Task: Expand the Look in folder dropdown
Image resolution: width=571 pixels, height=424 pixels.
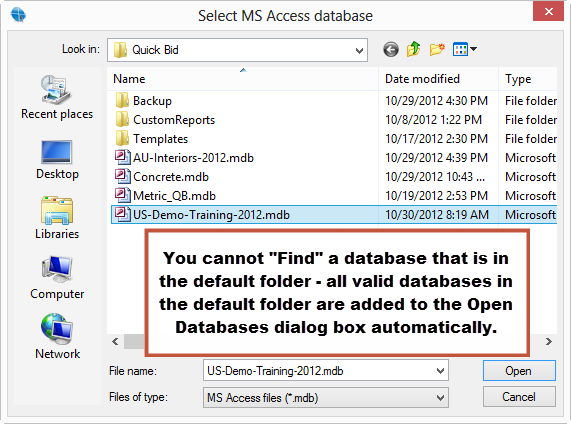Action: pyautogui.click(x=359, y=50)
